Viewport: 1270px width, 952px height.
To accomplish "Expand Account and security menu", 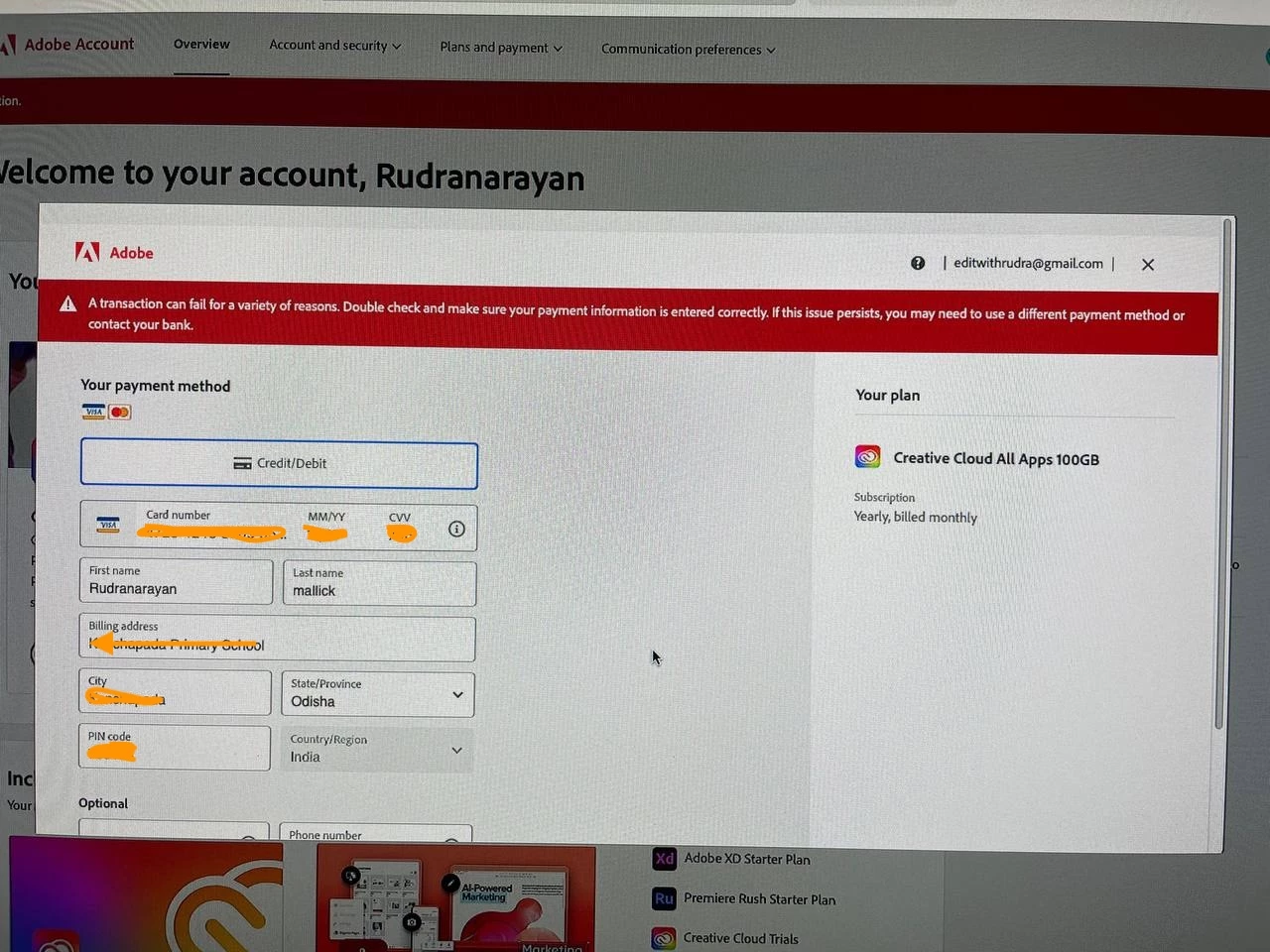I will (335, 46).
